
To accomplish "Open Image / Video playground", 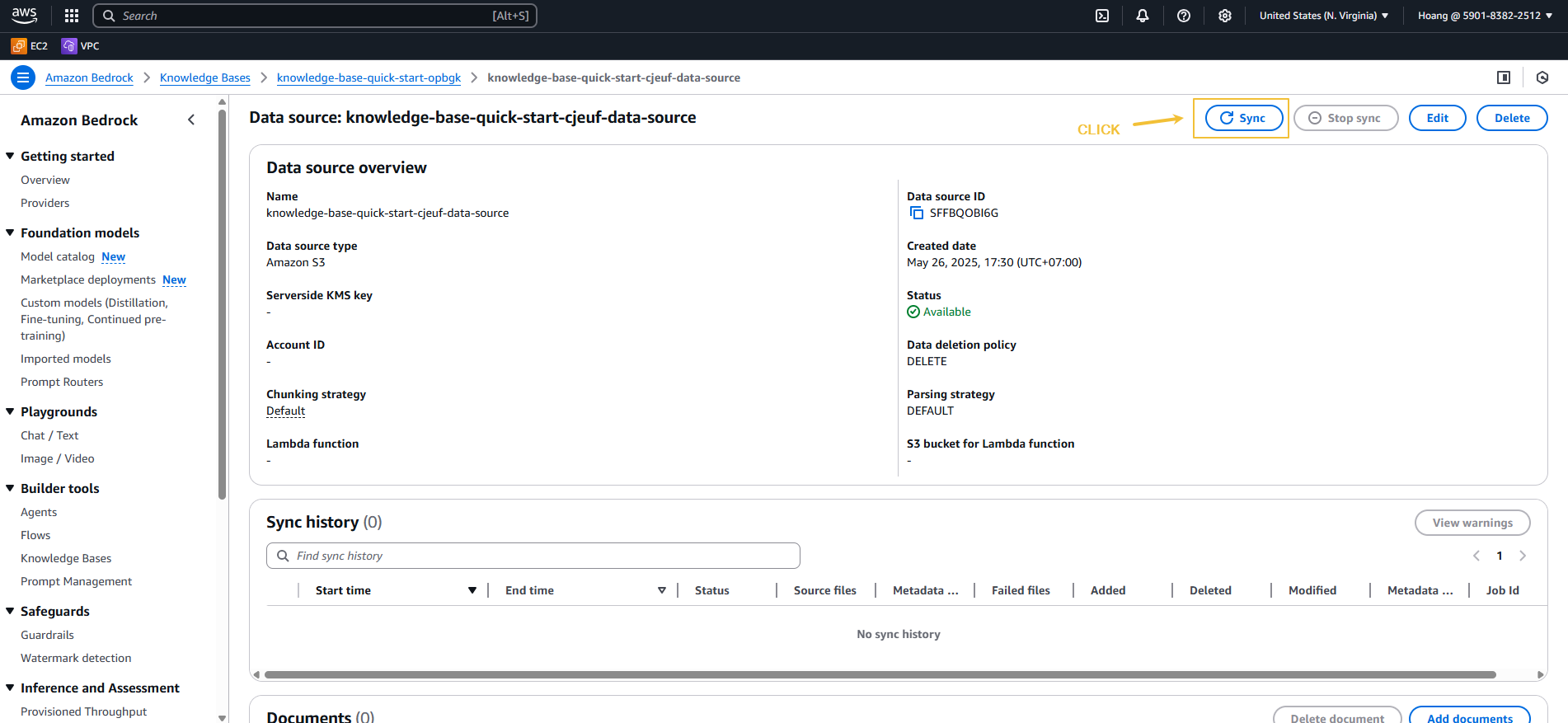I will pos(58,458).
